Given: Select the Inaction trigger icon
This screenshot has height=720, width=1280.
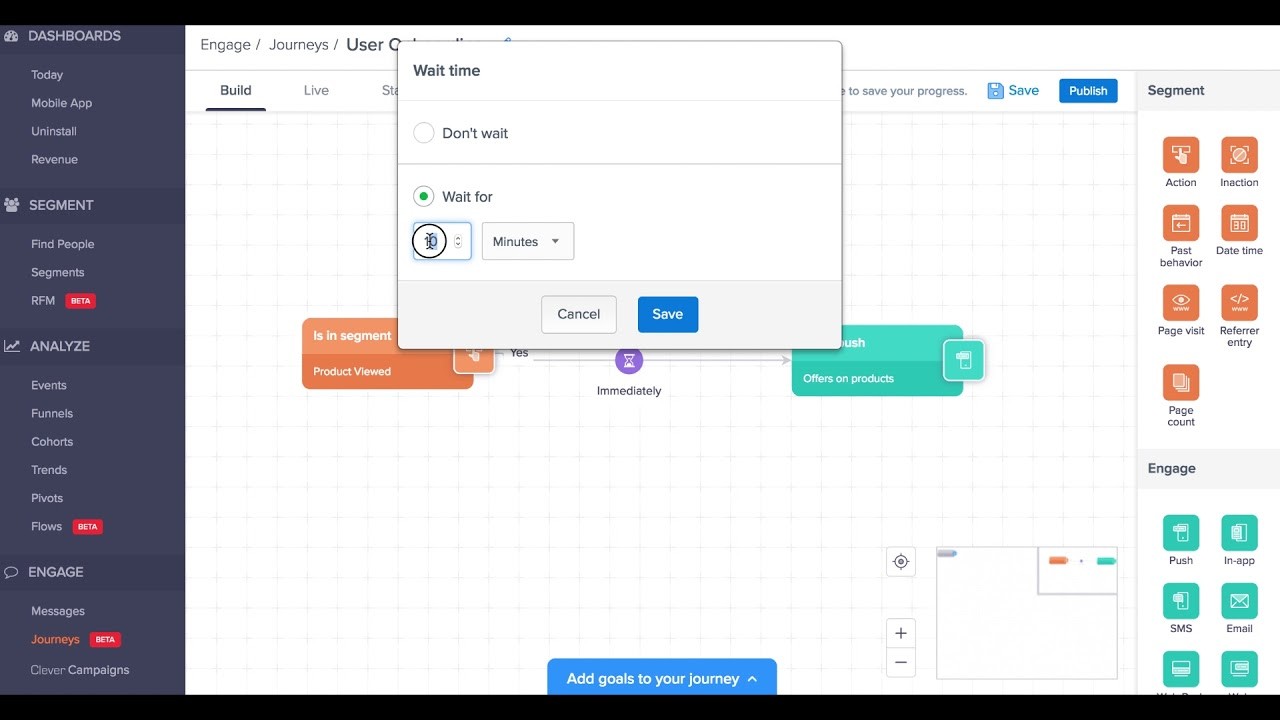Looking at the screenshot, I should [x=1238, y=155].
